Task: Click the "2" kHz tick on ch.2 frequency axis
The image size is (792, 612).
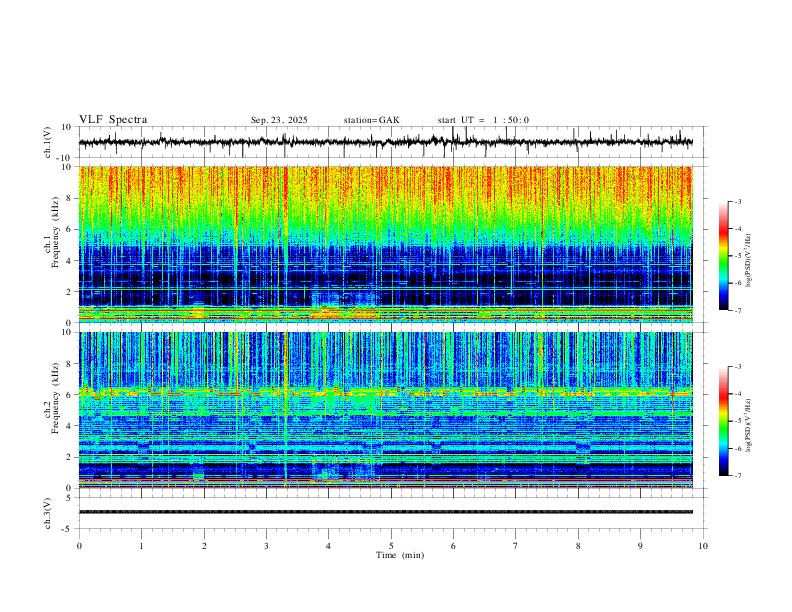Action: point(70,457)
